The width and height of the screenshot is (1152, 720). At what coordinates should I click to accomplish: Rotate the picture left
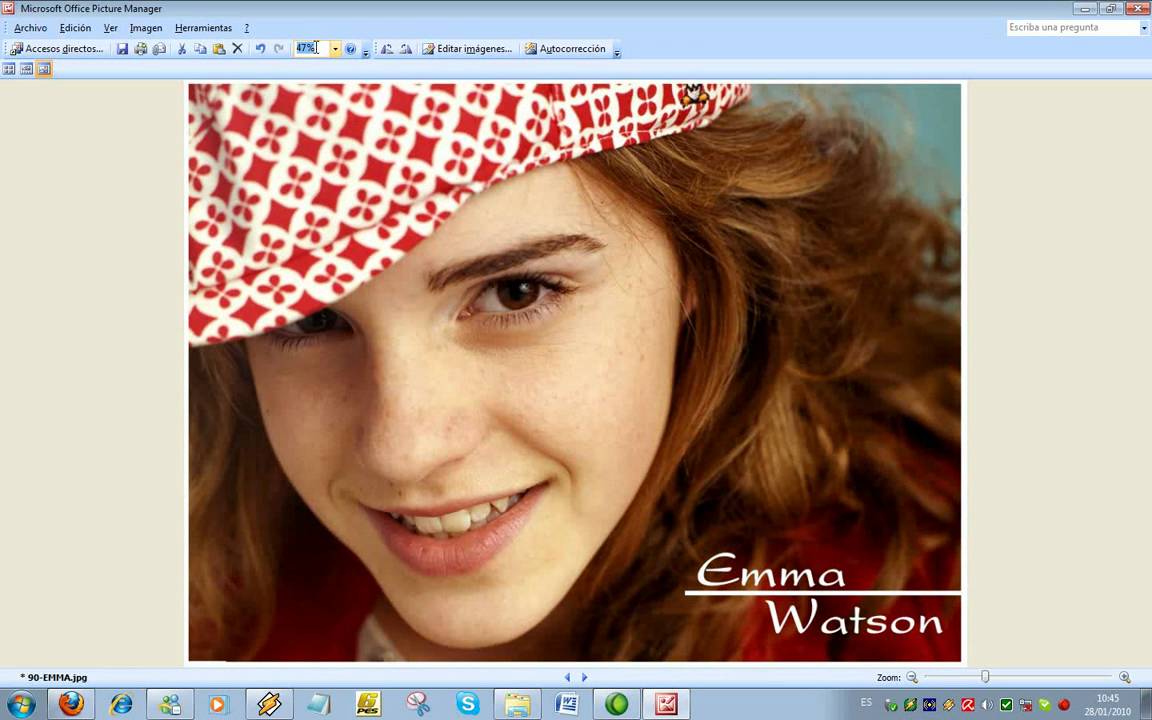386,48
